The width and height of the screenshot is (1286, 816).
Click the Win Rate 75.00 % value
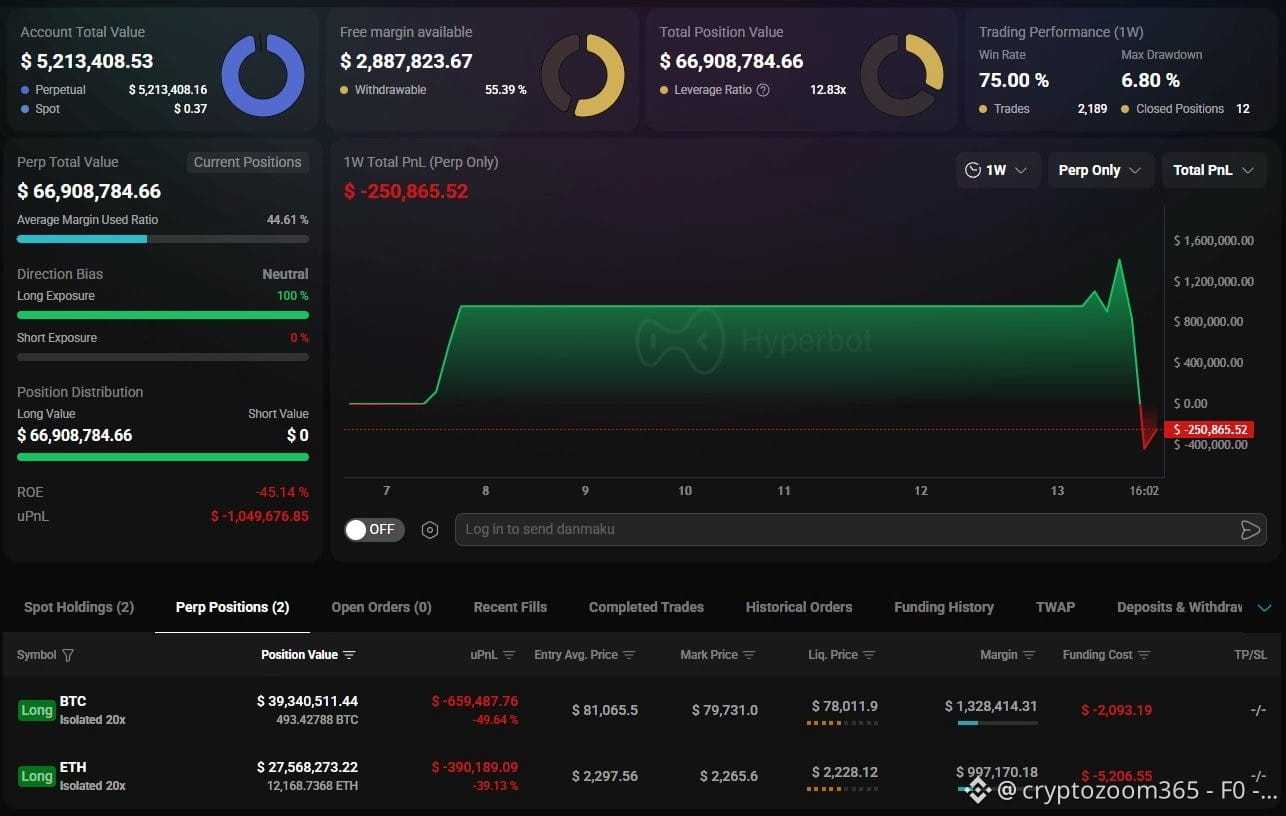(1014, 80)
